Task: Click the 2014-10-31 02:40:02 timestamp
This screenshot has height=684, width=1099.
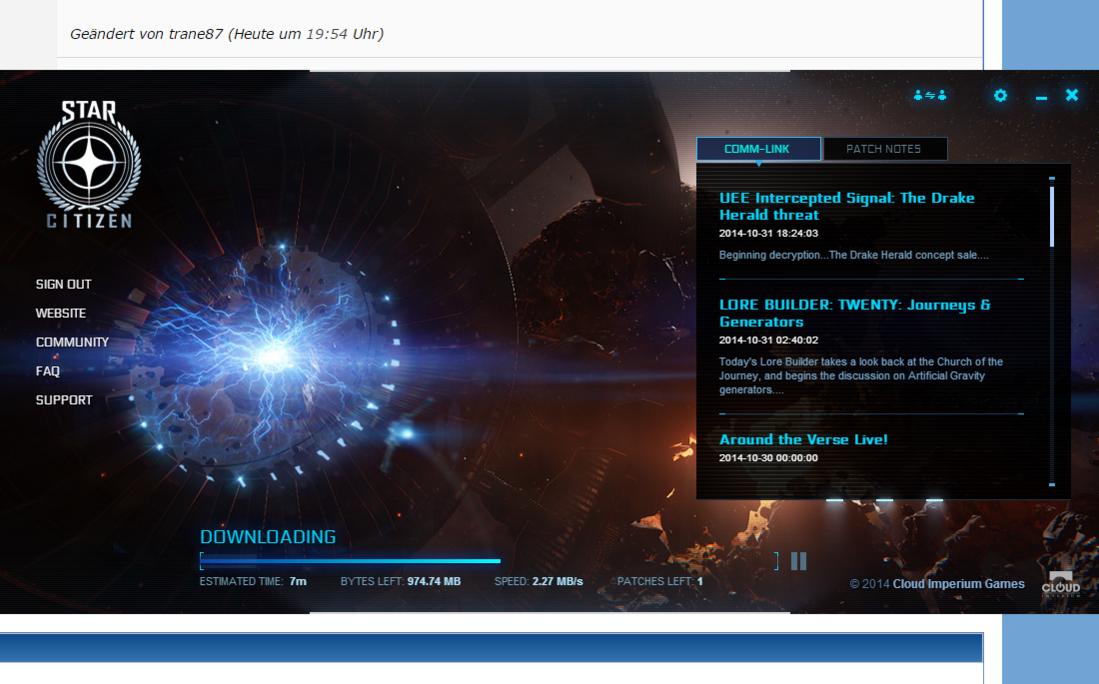Action: (768, 340)
